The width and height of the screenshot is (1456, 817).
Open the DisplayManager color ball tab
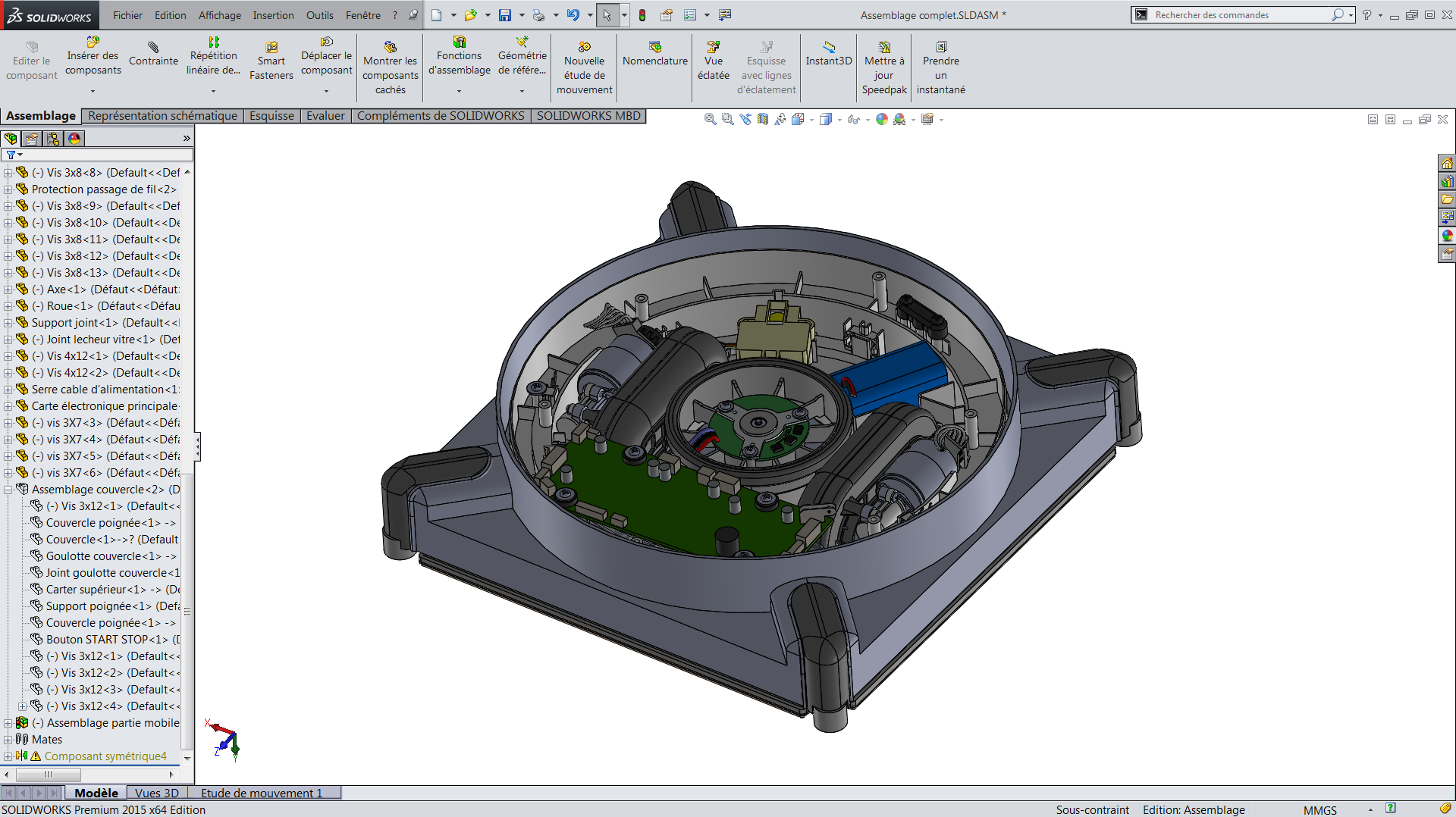[x=74, y=139]
